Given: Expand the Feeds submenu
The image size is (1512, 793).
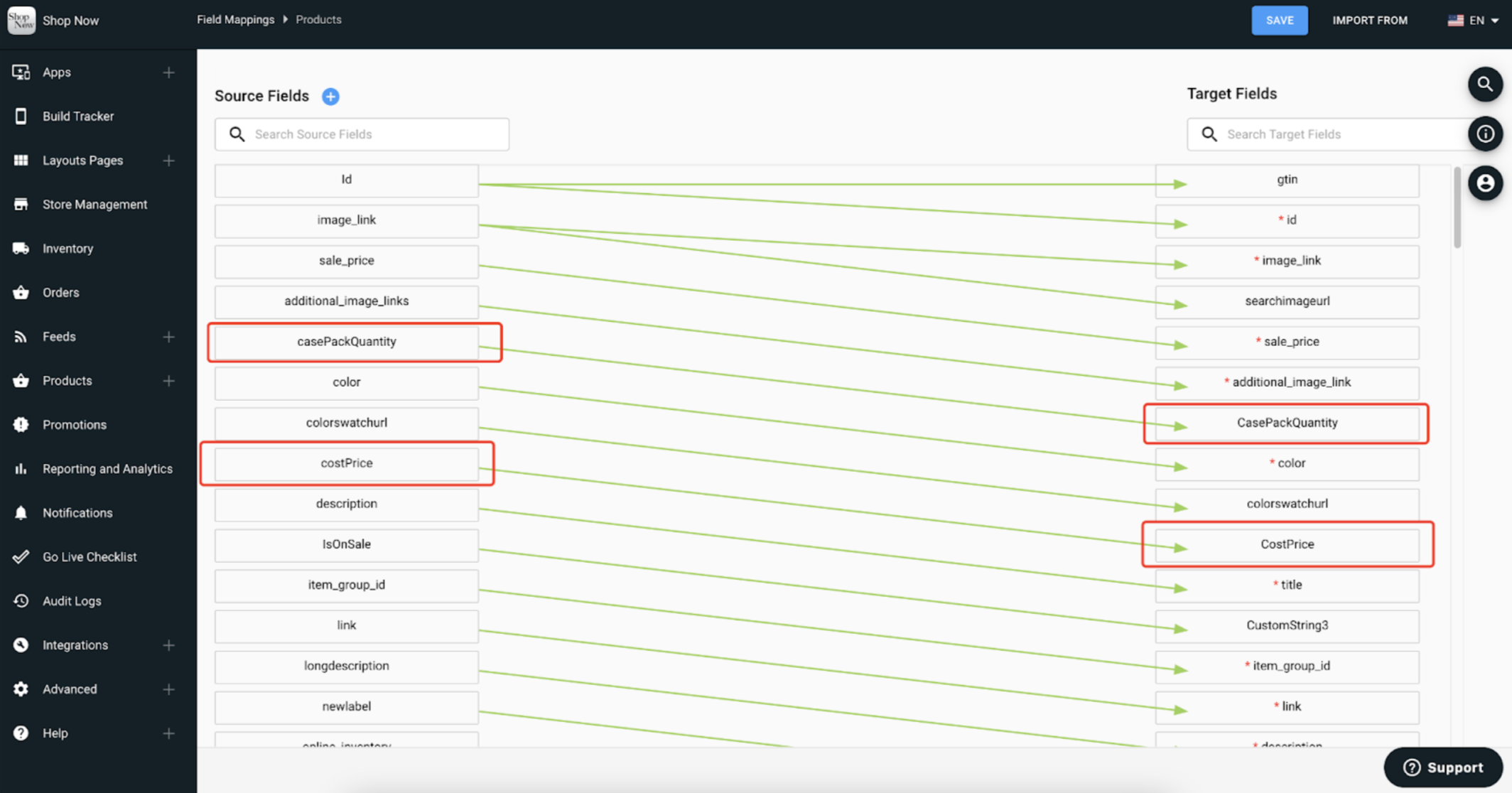Looking at the screenshot, I should point(168,337).
